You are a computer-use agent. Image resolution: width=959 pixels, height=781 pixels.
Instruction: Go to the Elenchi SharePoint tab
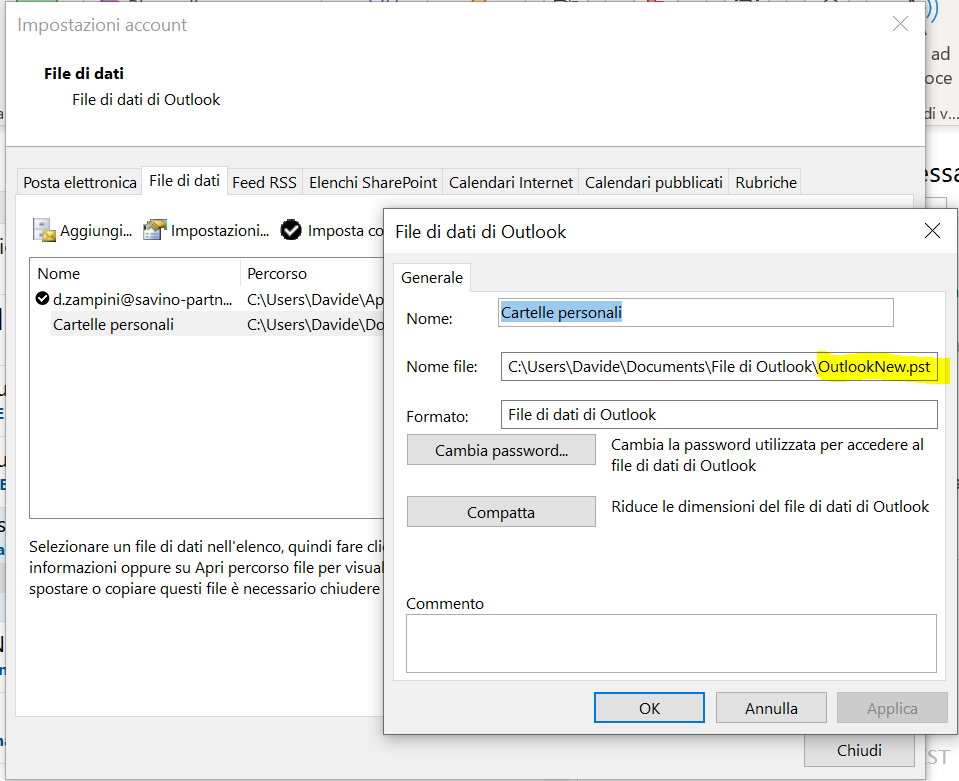point(372,182)
